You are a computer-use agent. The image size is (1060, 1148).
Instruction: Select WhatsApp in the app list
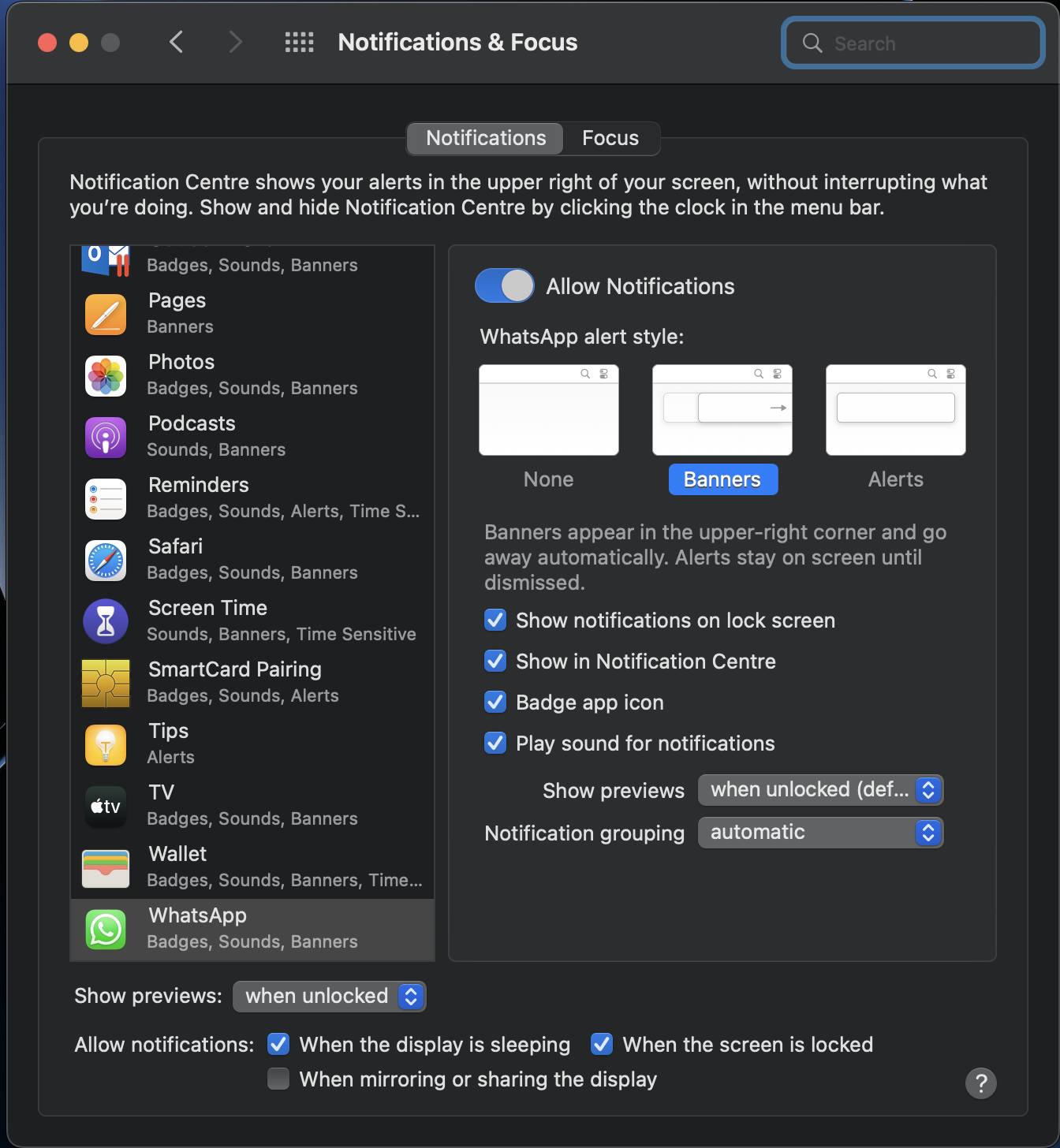[252, 930]
